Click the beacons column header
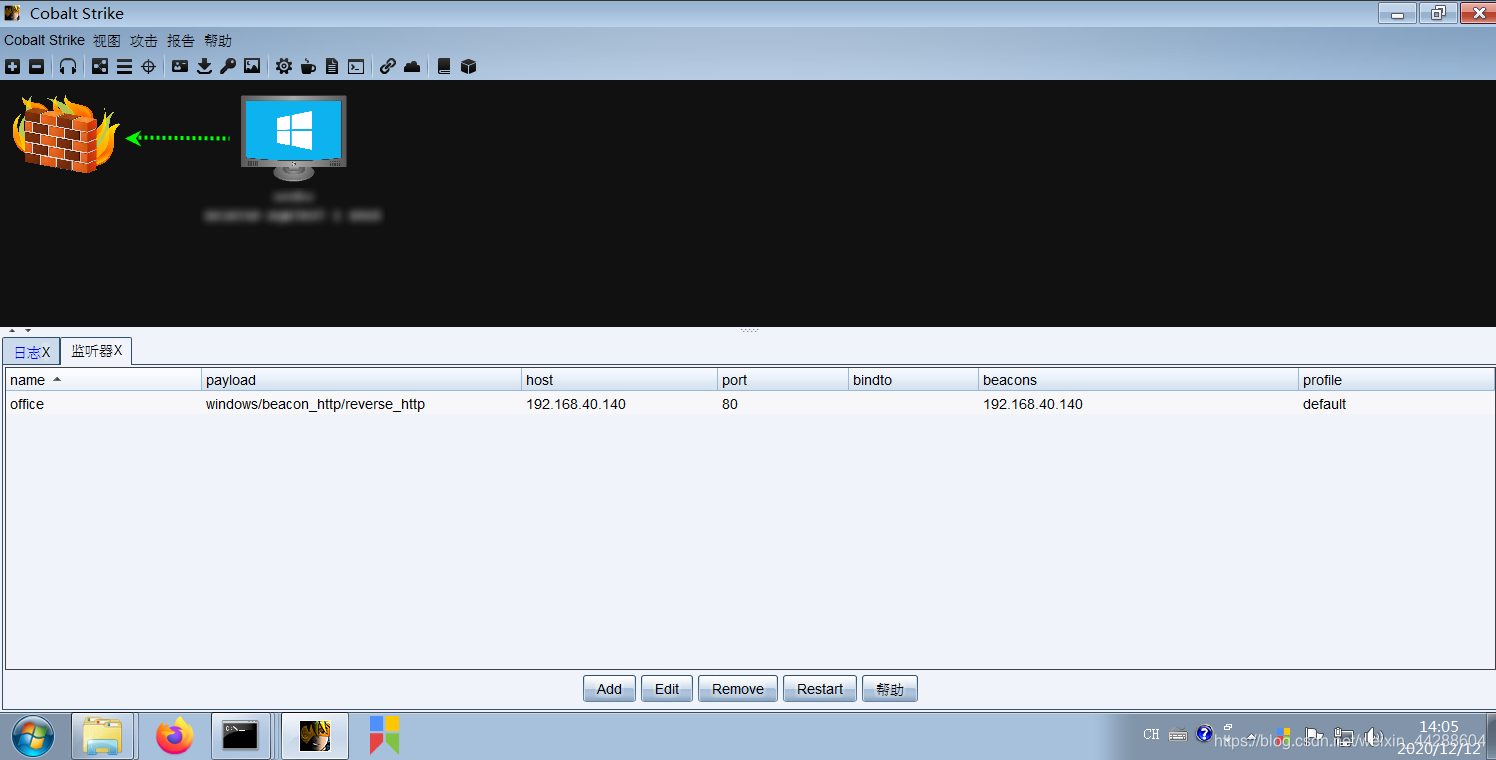The width and height of the screenshot is (1496, 760). [1138, 380]
